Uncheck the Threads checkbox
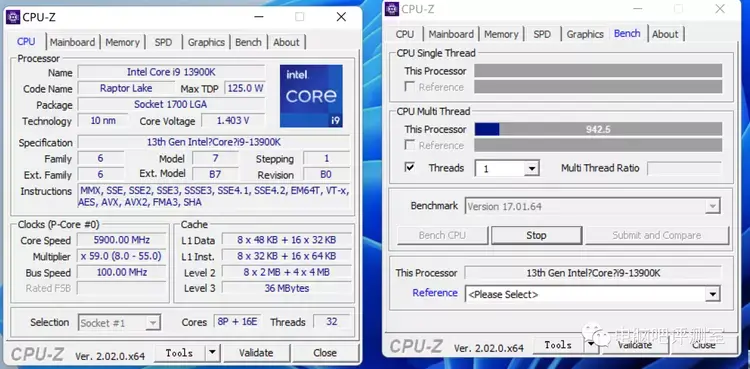 (409, 168)
